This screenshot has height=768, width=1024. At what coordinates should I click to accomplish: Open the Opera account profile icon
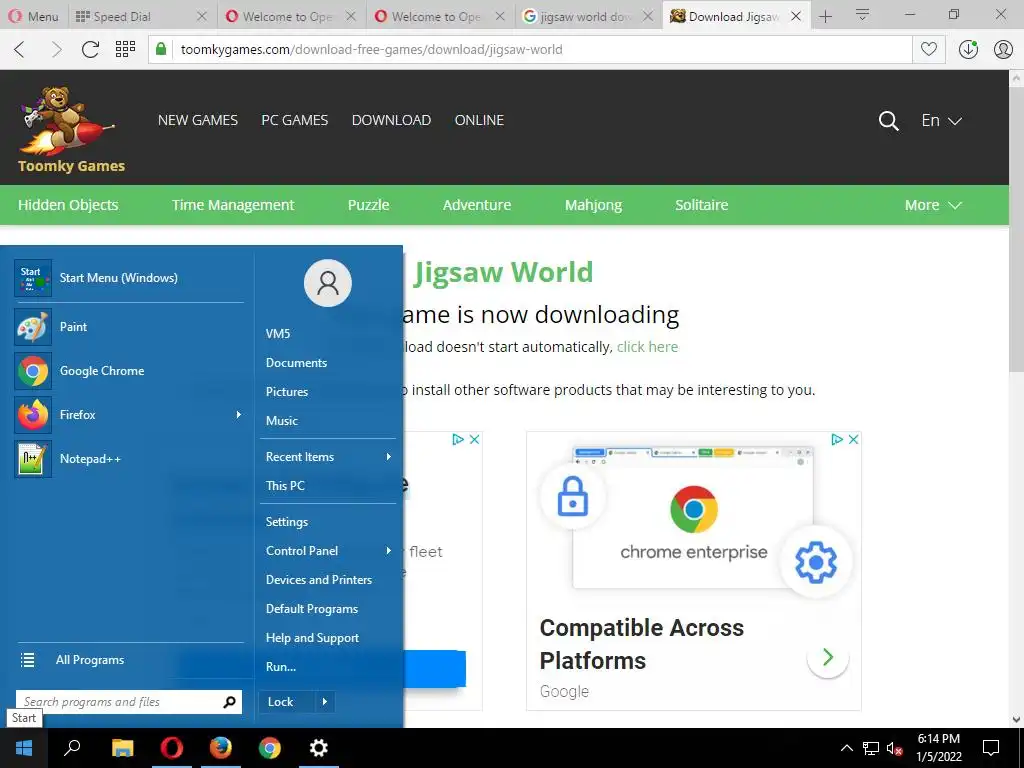[1002, 49]
